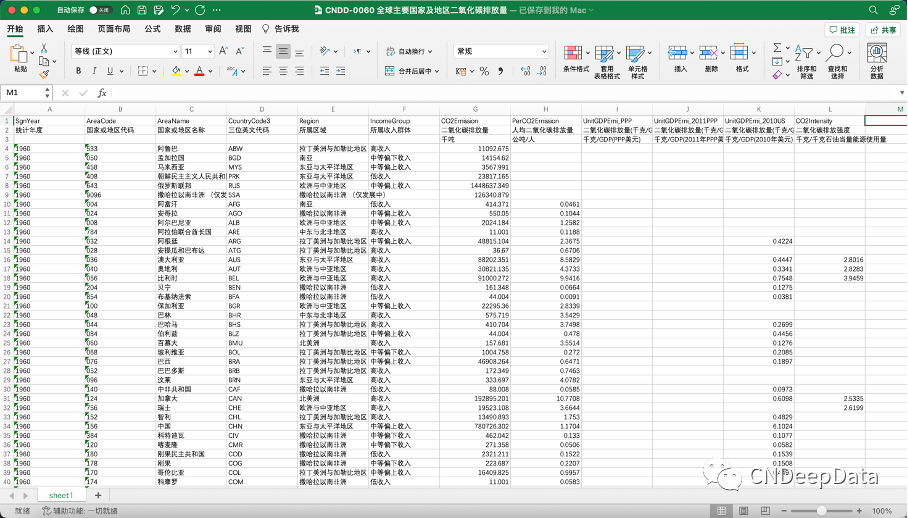Image resolution: width=908 pixels, height=518 pixels.
Task: Click the increase indent icon
Action: (x=340, y=71)
